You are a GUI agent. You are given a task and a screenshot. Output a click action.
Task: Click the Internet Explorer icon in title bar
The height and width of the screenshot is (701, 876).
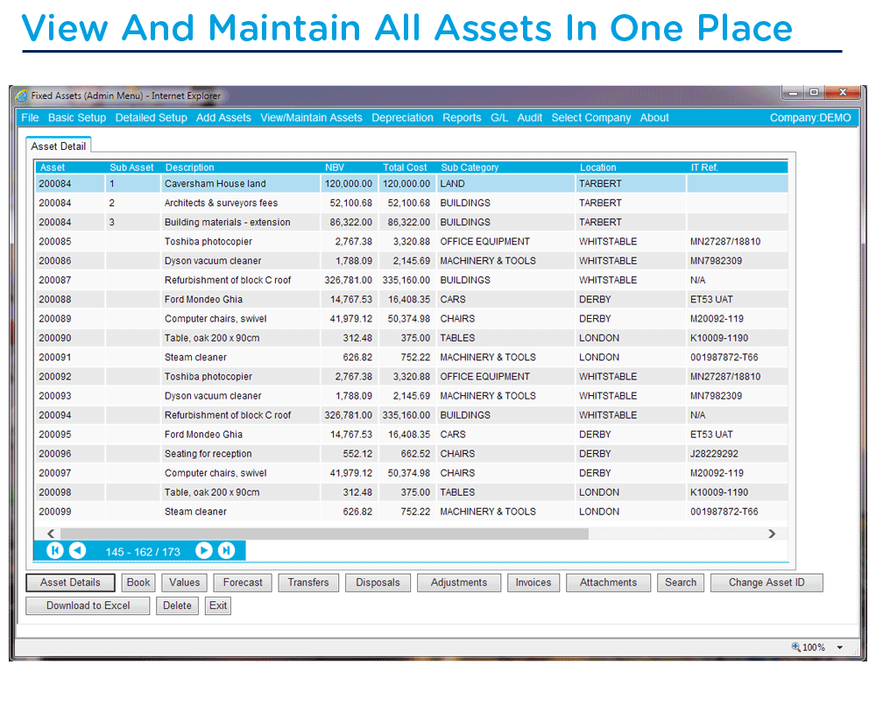coord(22,96)
